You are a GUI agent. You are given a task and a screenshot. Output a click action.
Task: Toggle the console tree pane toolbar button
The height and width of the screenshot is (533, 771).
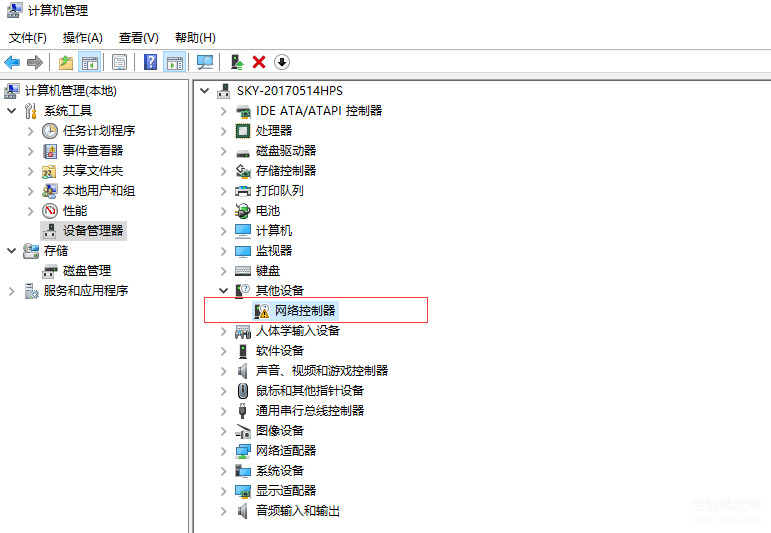pos(89,62)
